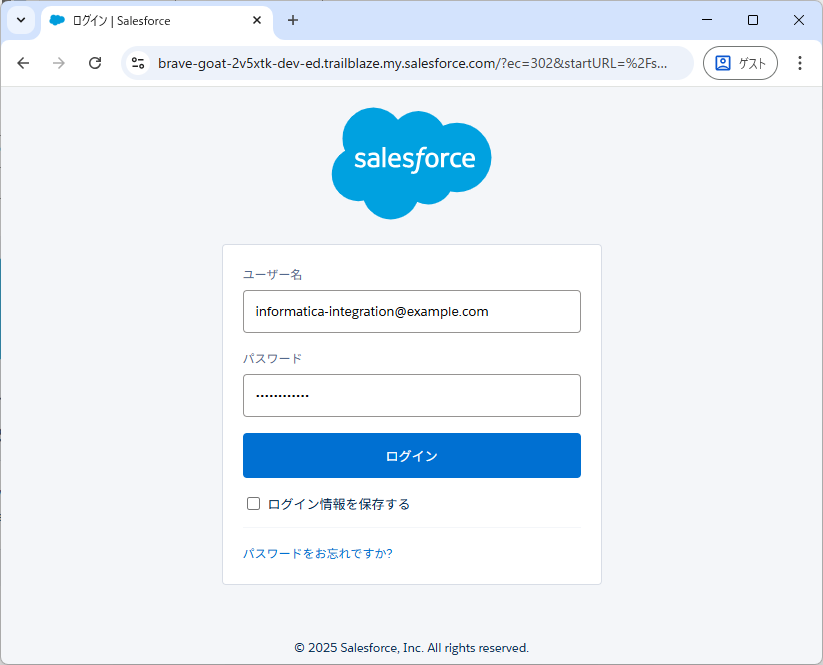
Task: Click the browser back arrow
Action: 23,64
